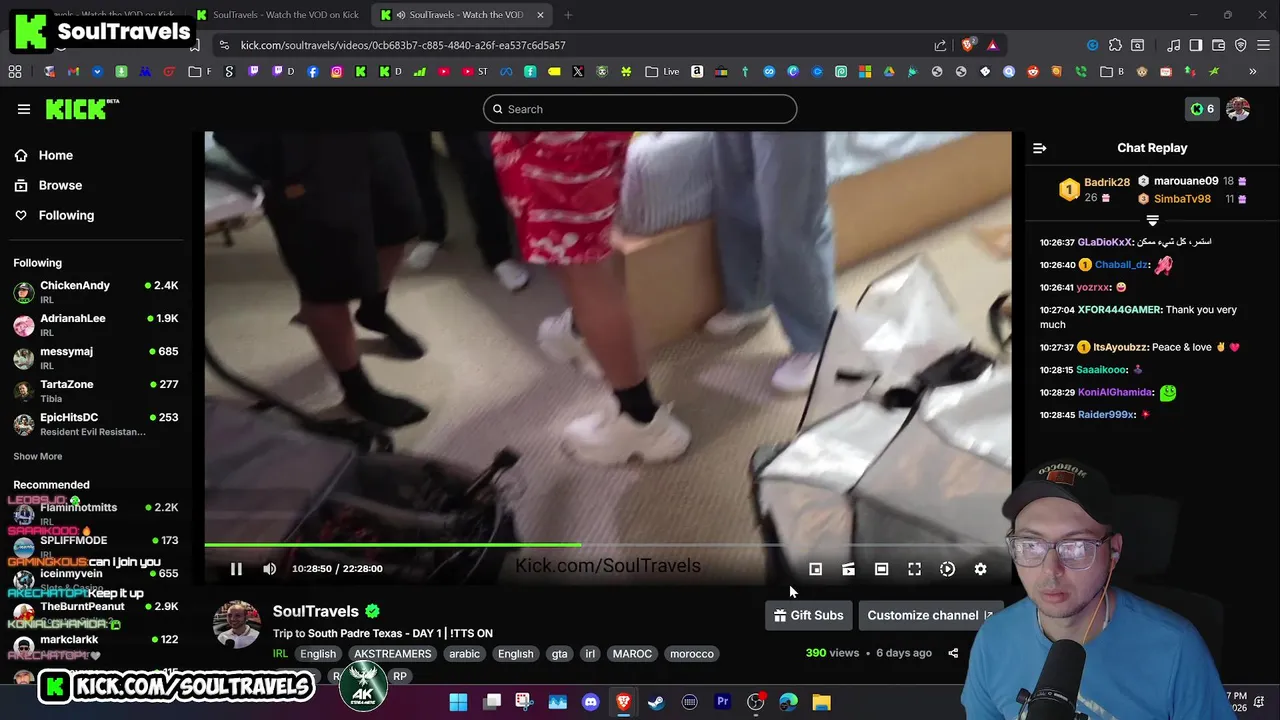Toggle fullscreen video

coord(914,569)
